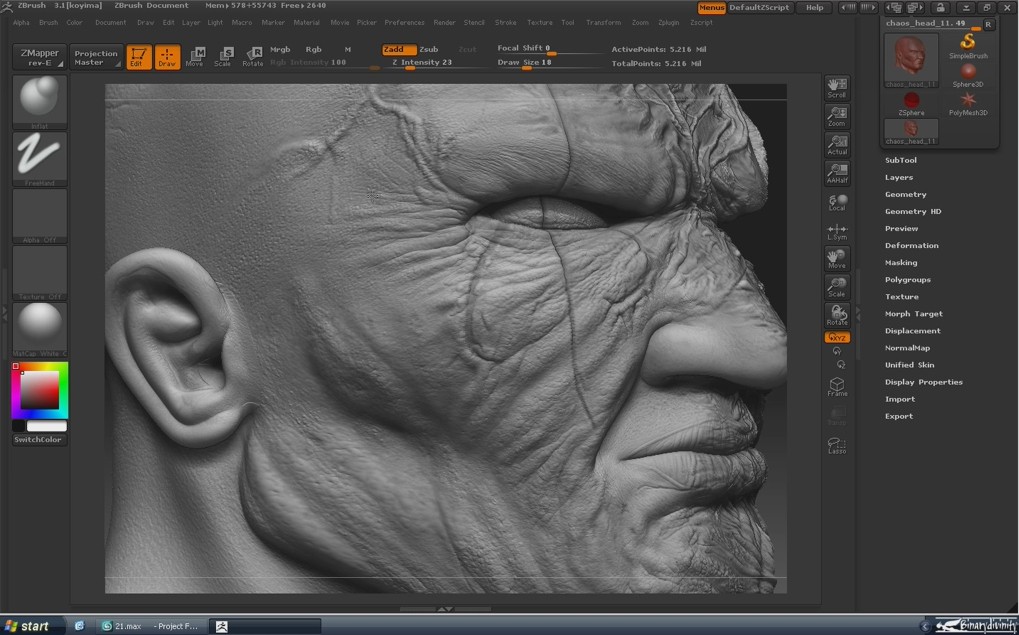The image size is (1019, 635).
Task: Open the FreeHand stroke selector
Action: tap(40, 159)
